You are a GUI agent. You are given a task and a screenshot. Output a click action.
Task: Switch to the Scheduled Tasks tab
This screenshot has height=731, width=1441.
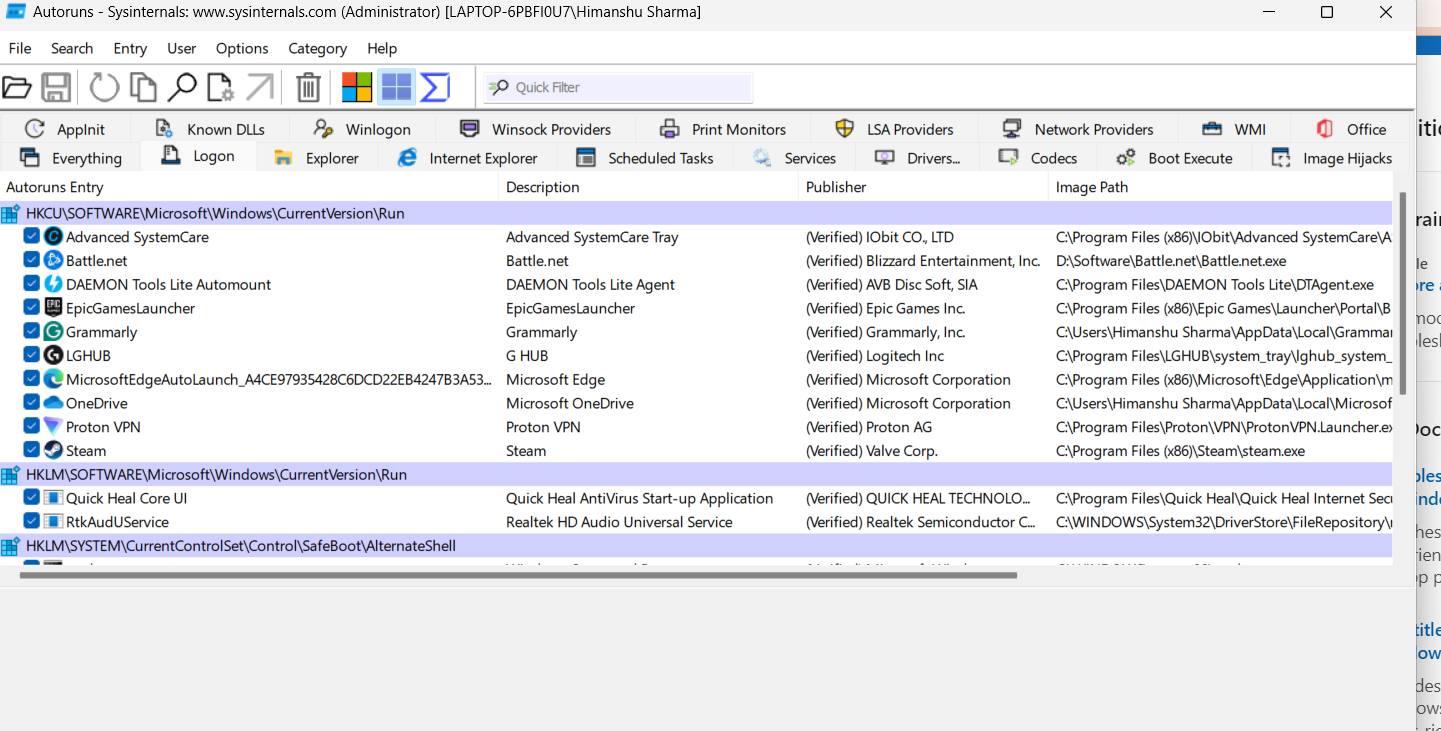[x=646, y=158]
